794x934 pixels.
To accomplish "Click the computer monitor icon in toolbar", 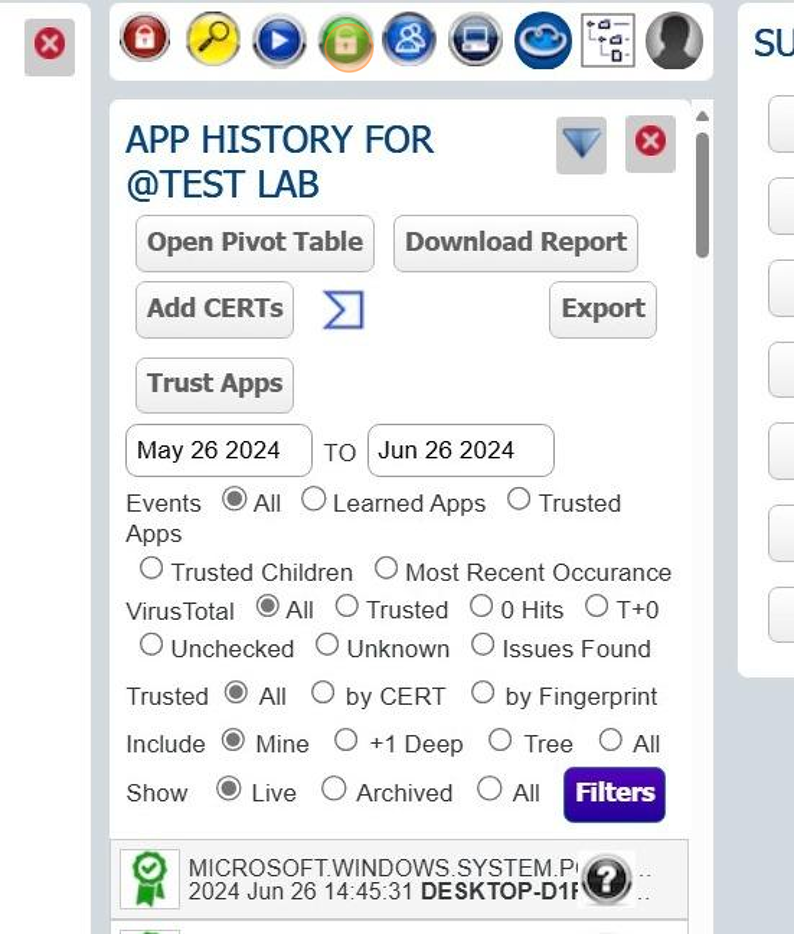I will coord(476,41).
